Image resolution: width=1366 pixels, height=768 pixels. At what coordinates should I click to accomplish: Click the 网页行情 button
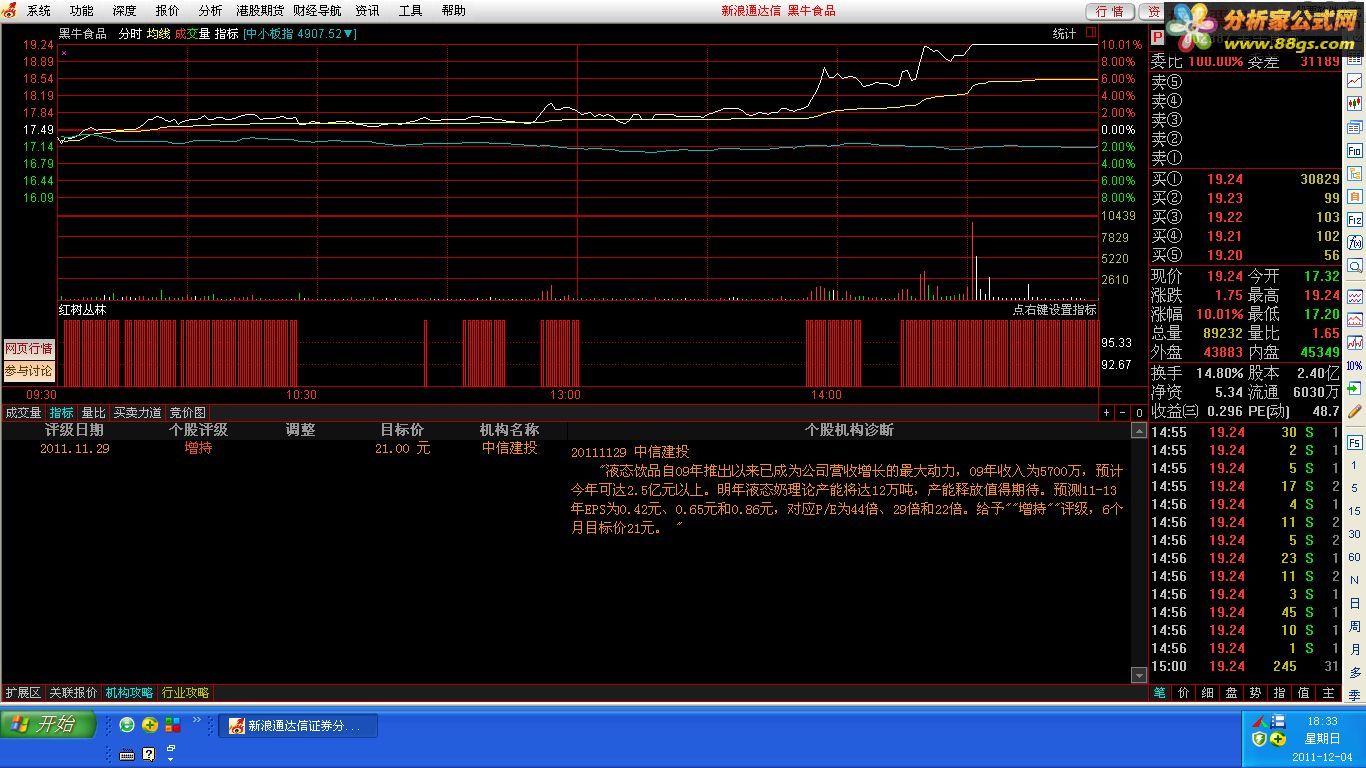pyautogui.click(x=29, y=349)
